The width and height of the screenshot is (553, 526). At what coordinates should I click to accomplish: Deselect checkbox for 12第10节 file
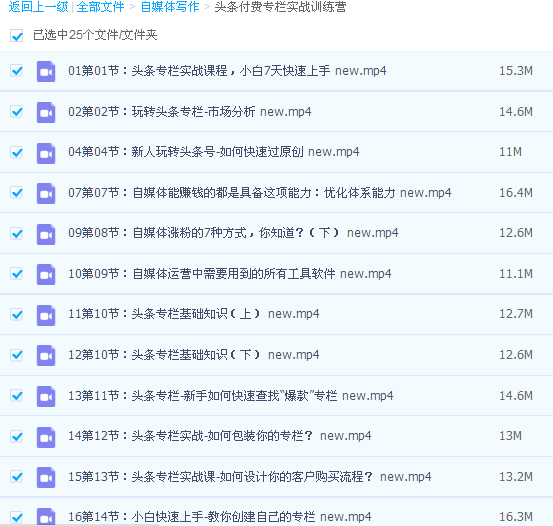click(x=17, y=355)
